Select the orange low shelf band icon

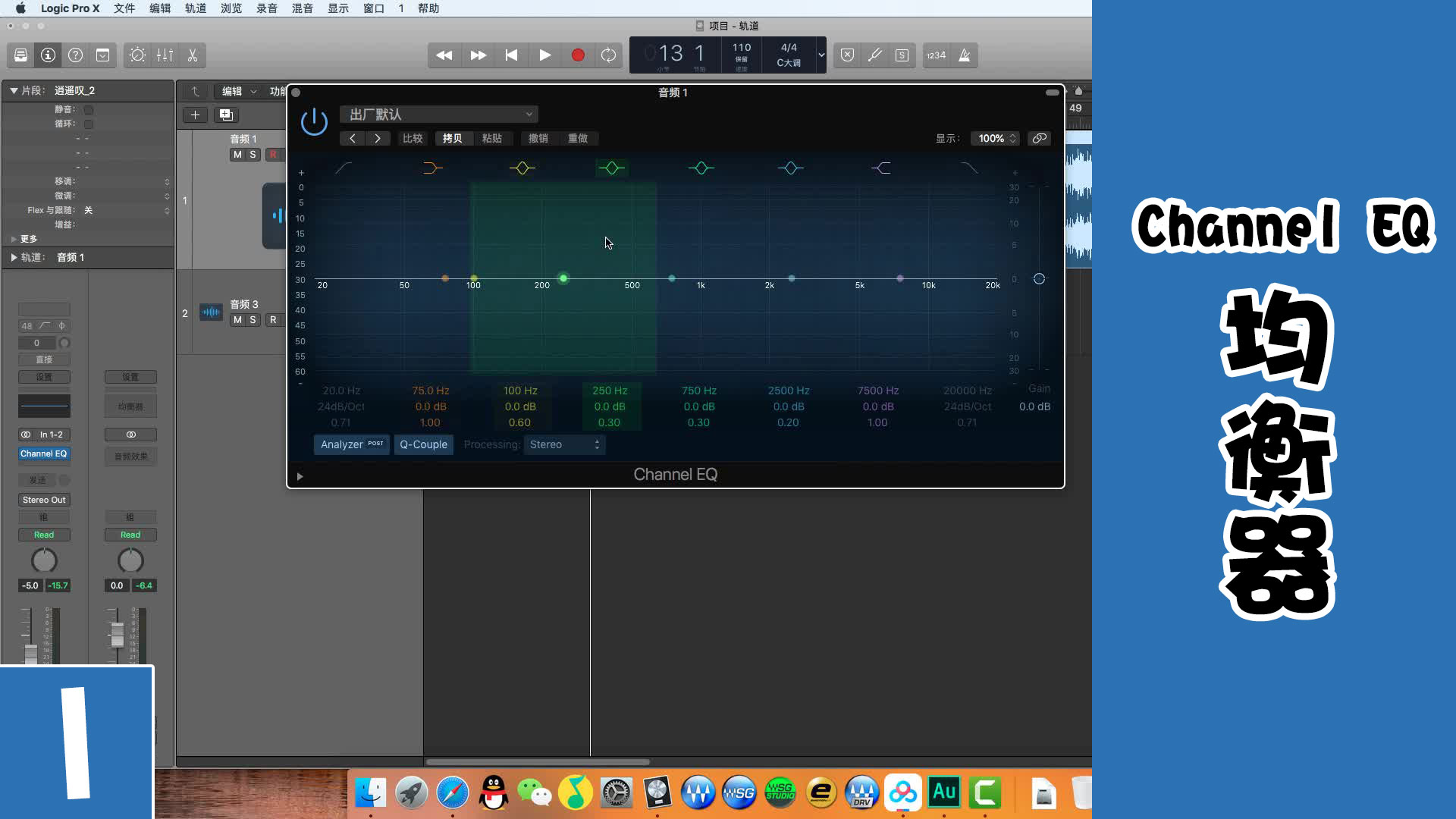pos(432,168)
